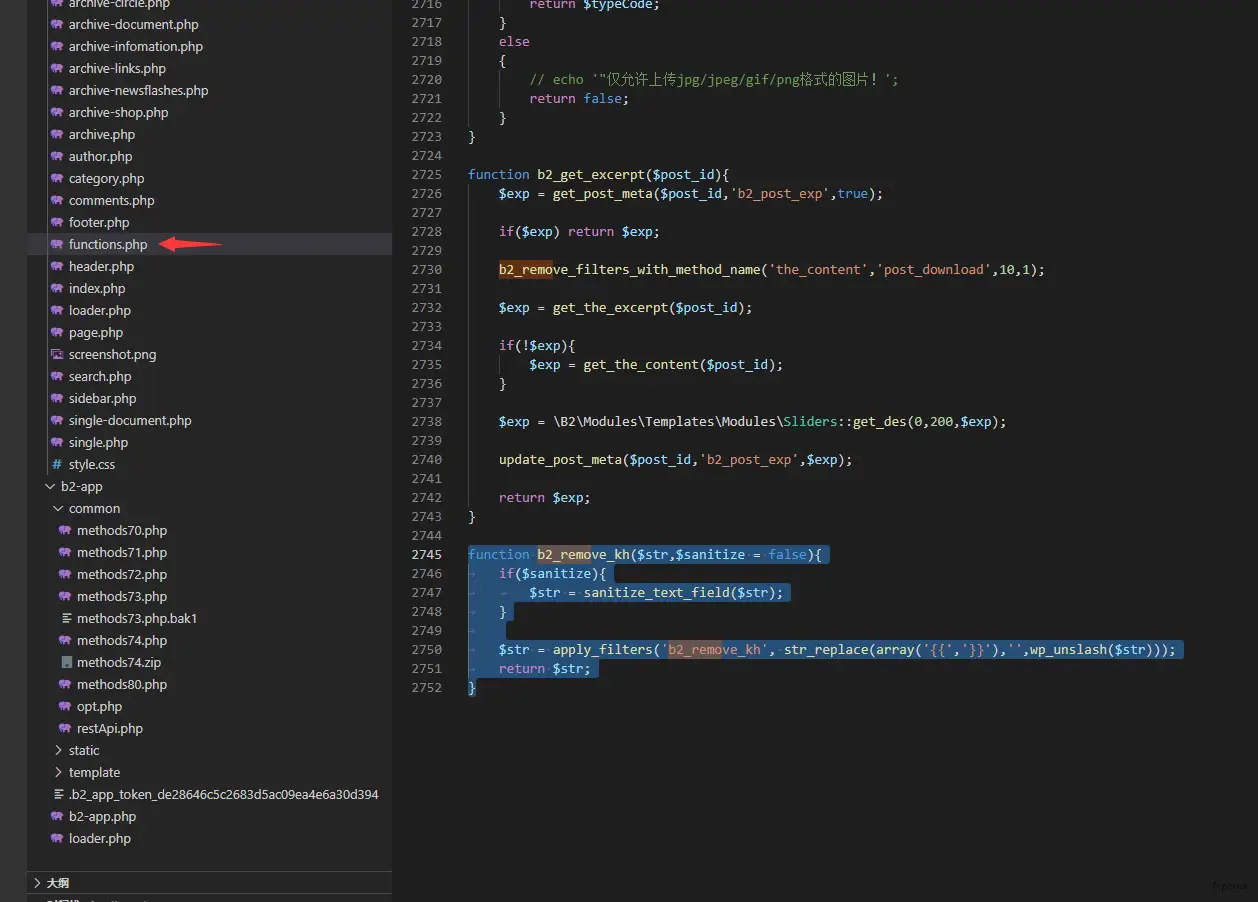Click PHP icon beside functions.php
This screenshot has width=1258, height=902.
pyautogui.click(x=57, y=244)
